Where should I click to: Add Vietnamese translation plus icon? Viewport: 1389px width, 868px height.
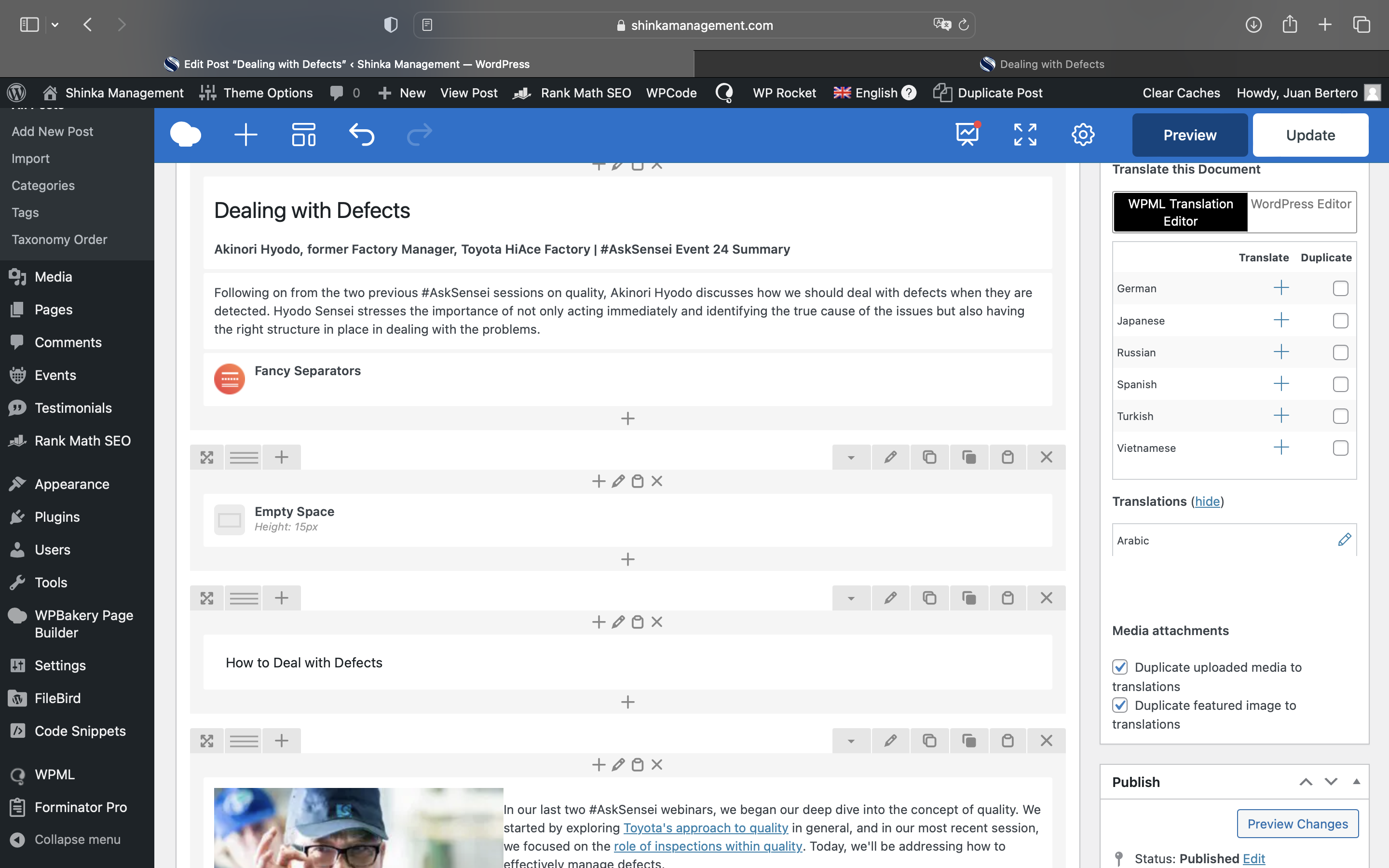(x=1281, y=447)
